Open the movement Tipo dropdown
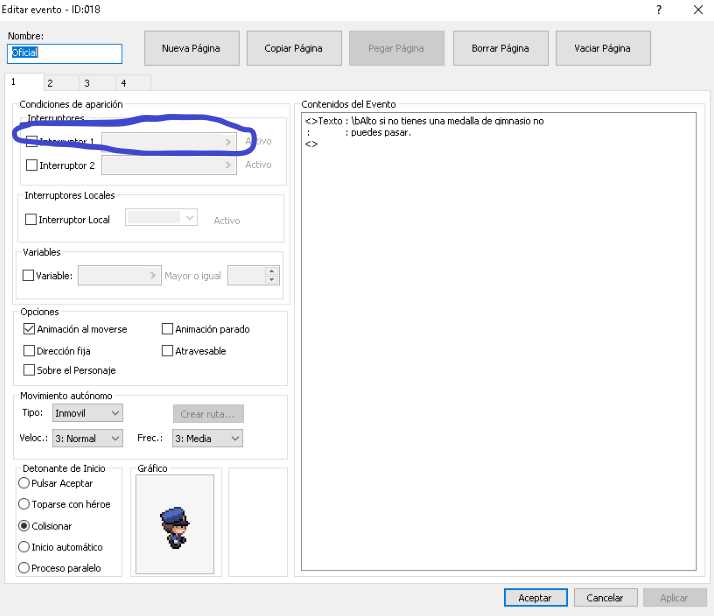 pyautogui.click(x=87, y=413)
